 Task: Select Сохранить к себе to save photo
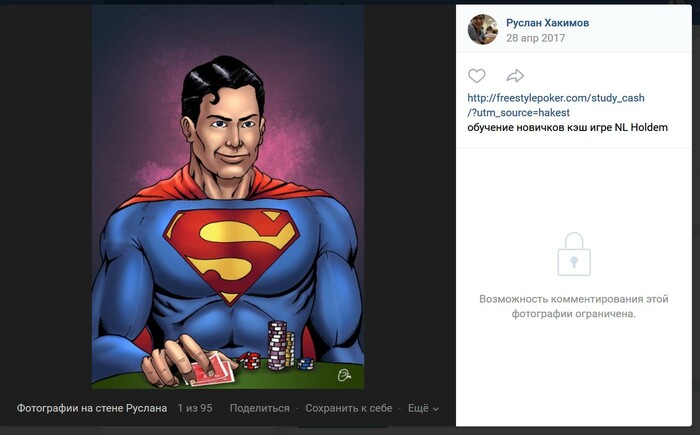350,408
